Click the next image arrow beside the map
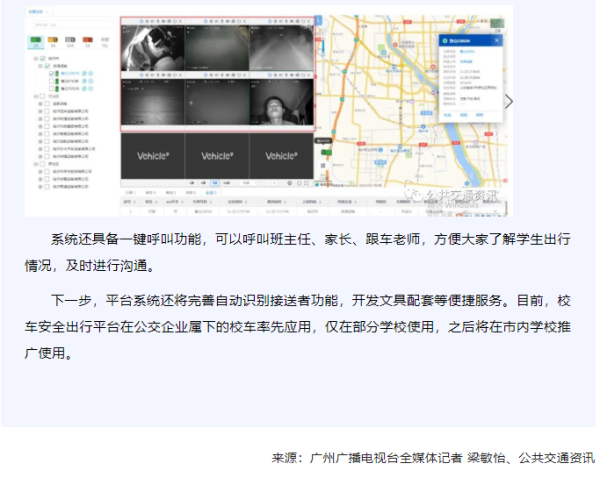 coord(509,102)
